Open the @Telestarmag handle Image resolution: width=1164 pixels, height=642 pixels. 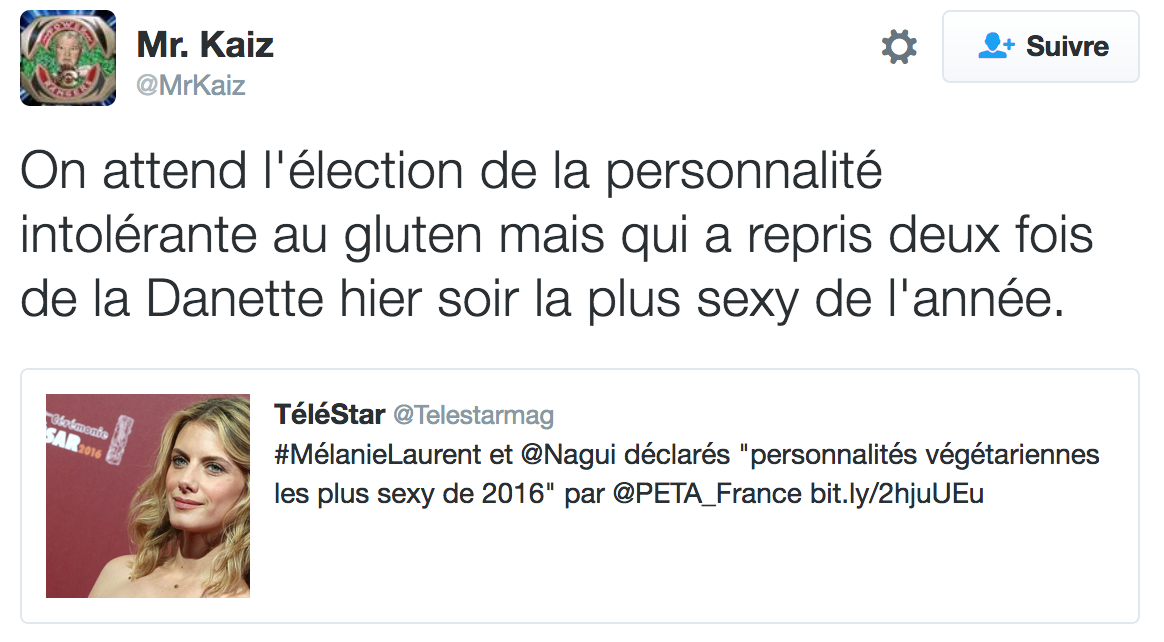point(473,415)
